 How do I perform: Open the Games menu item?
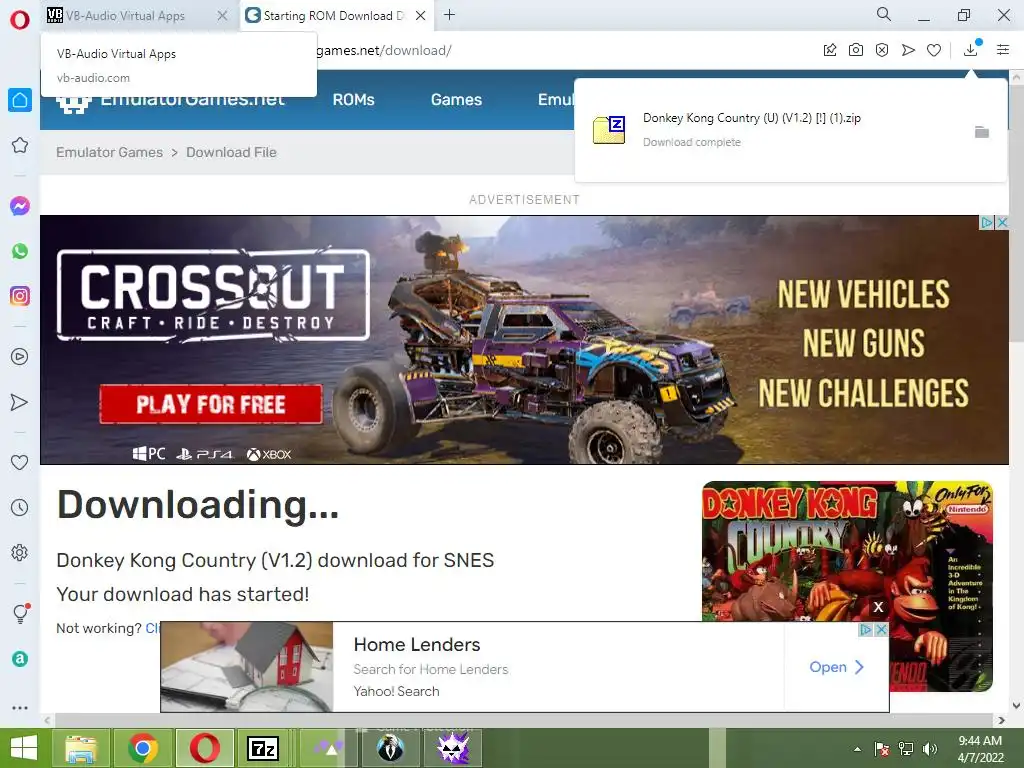tap(456, 100)
